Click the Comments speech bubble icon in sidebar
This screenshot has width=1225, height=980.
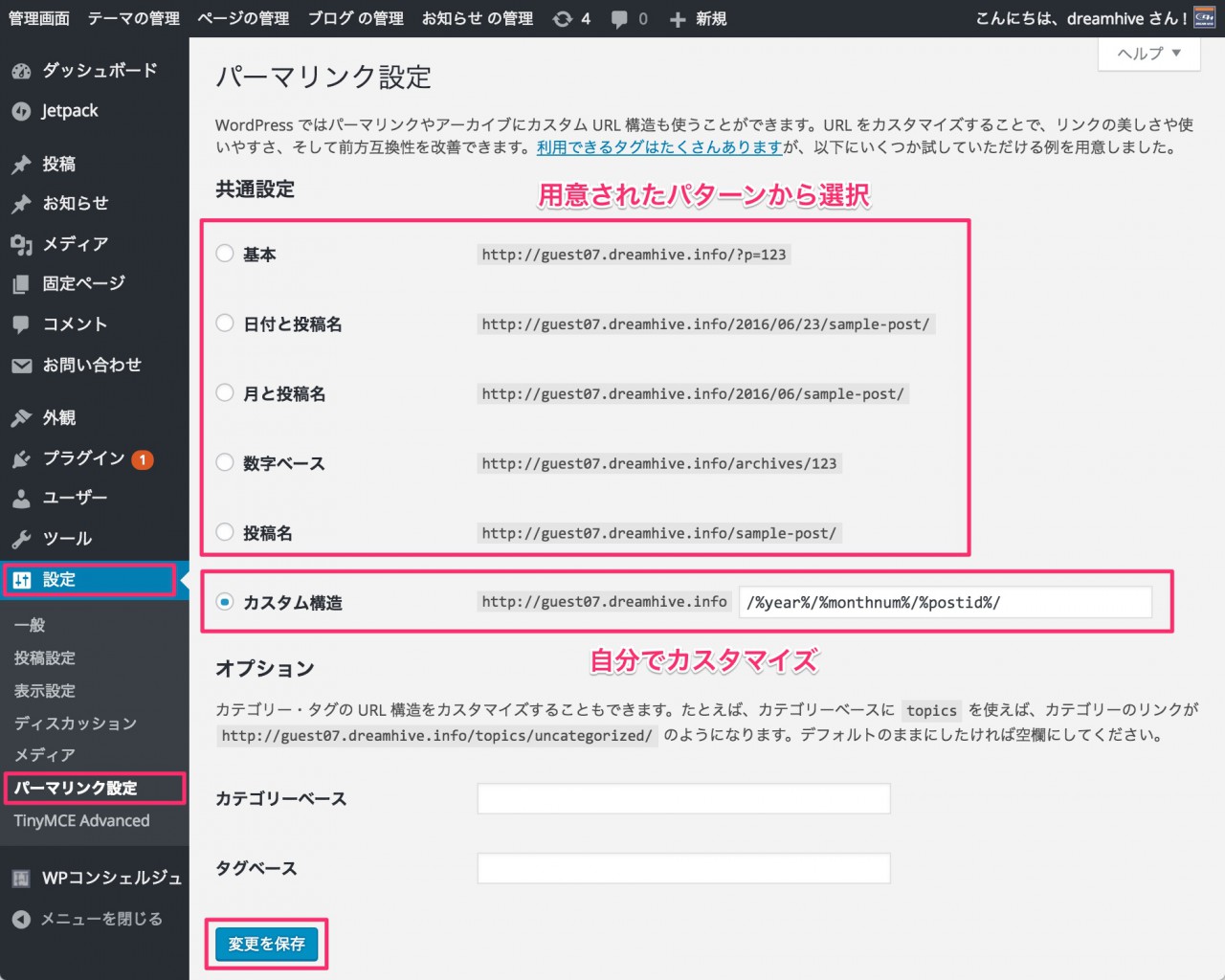[21, 324]
